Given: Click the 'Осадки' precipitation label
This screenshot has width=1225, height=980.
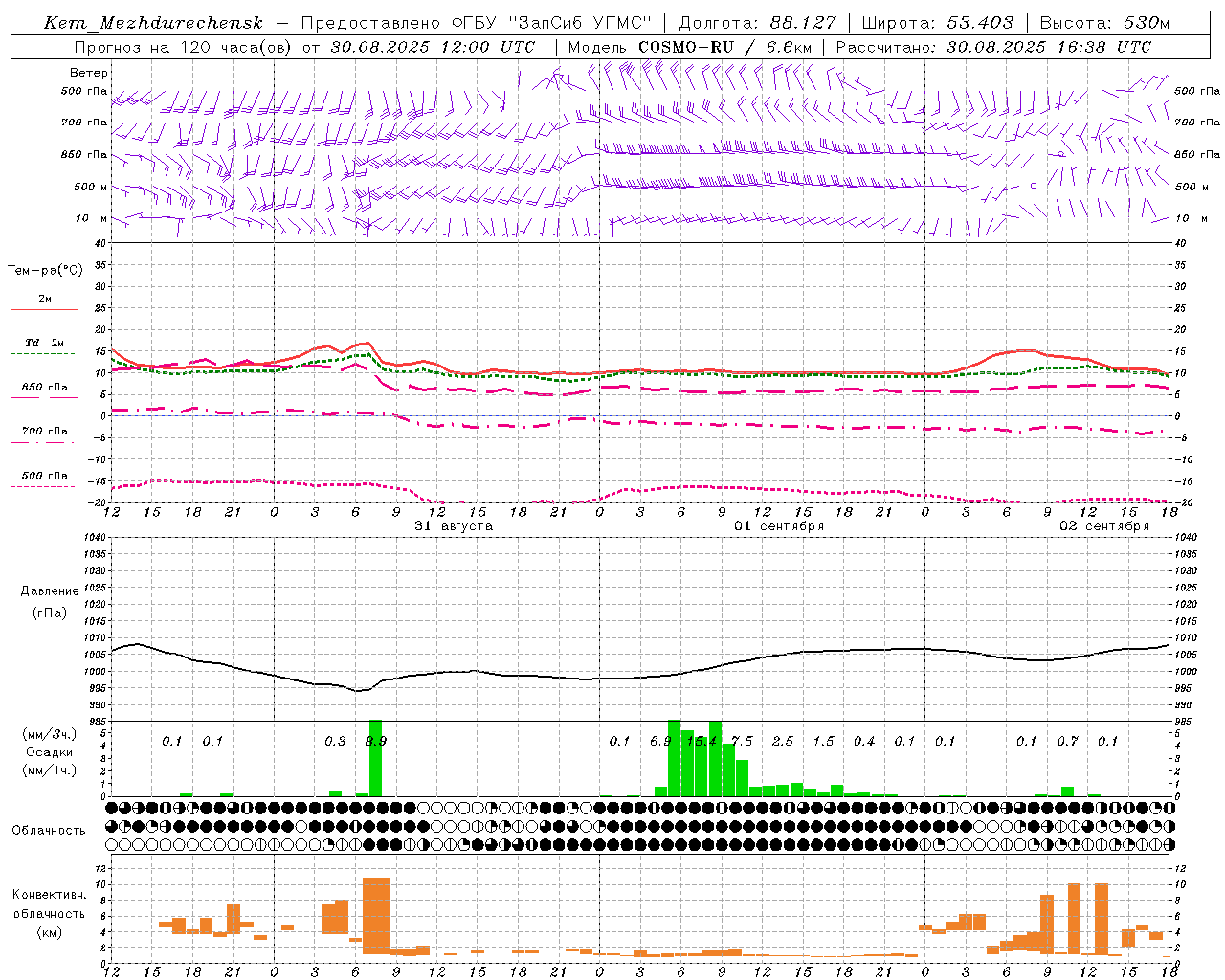Looking at the screenshot, I should (49, 752).
